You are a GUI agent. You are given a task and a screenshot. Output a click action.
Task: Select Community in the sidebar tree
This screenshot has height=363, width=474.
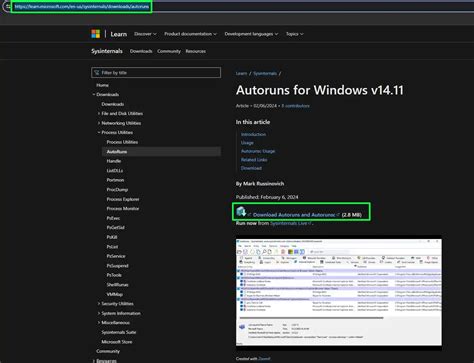coord(108,351)
